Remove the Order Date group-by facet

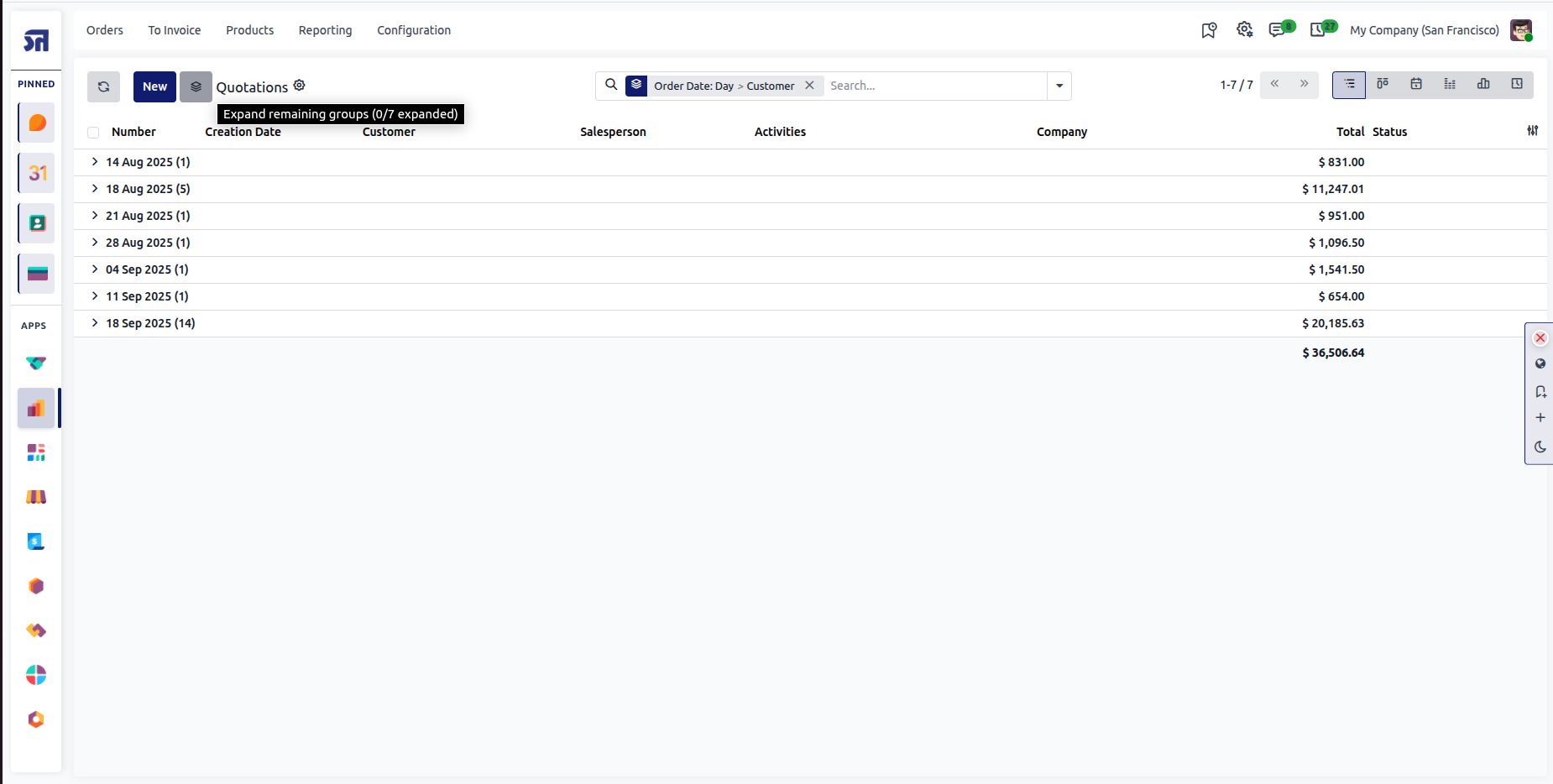[809, 86]
